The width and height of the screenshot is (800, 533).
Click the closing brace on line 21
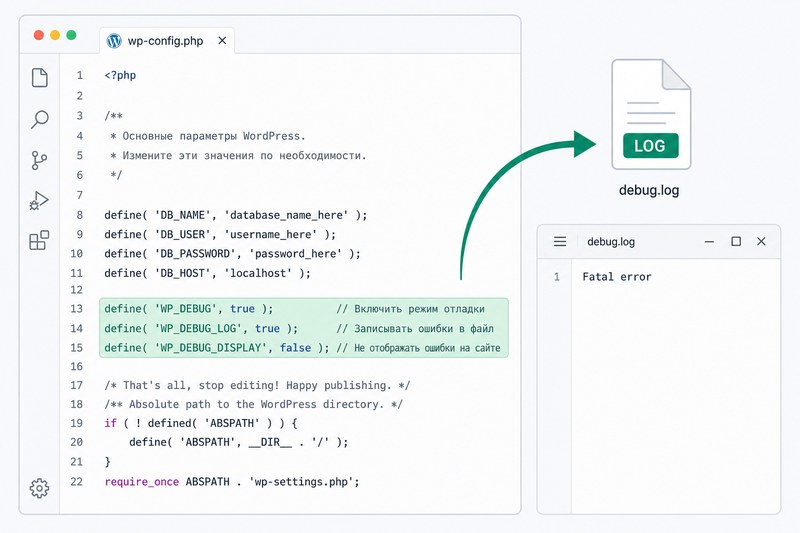pos(108,462)
